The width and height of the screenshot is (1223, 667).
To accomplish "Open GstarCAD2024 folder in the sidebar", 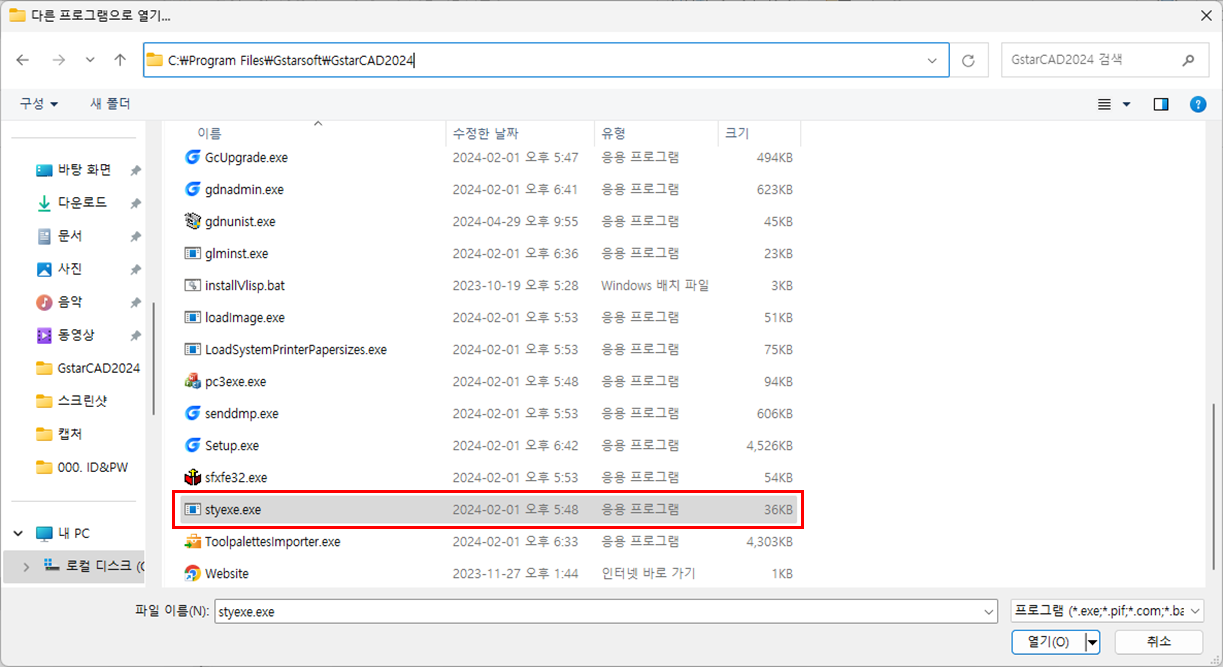I will (x=88, y=368).
